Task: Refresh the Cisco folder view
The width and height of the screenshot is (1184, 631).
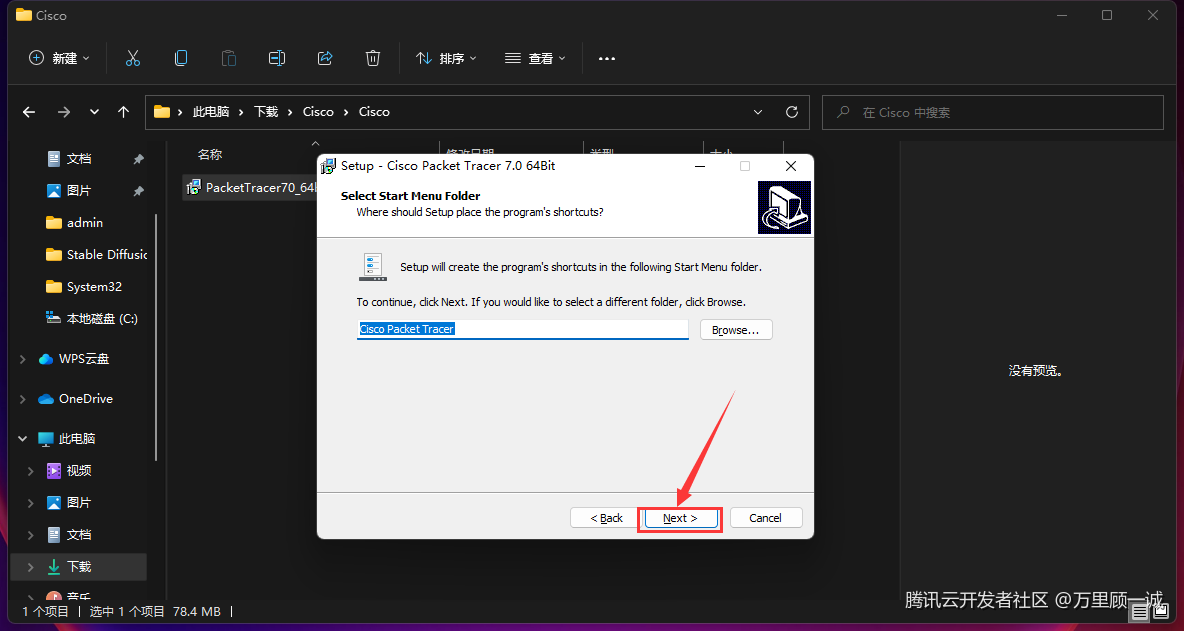Action: 792,112
